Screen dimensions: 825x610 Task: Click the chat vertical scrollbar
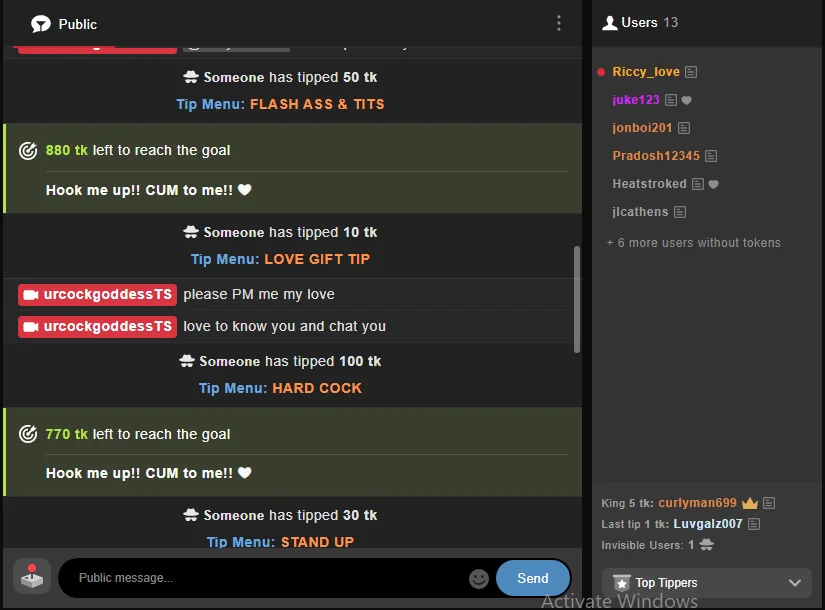point(577,299)
